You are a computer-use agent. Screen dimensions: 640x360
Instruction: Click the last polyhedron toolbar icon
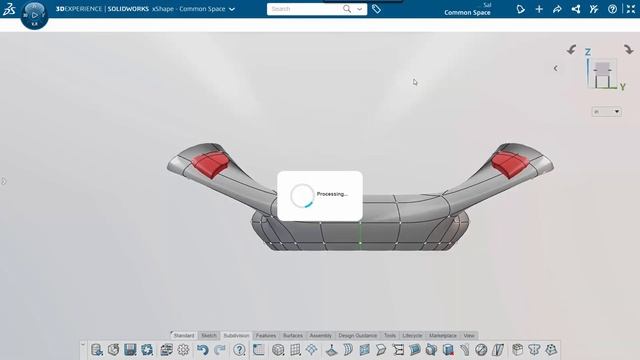[551, 350]
